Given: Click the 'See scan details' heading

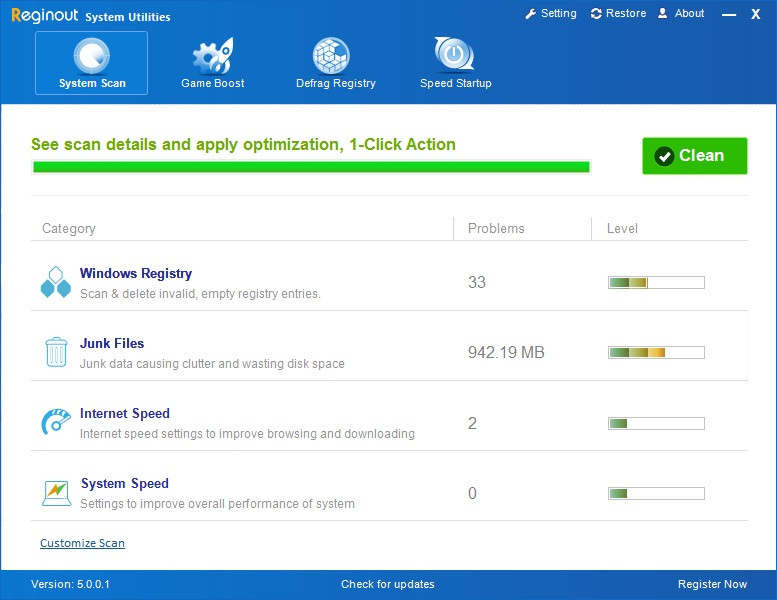Looking at the screenshot, I should (x=243, y=144).
